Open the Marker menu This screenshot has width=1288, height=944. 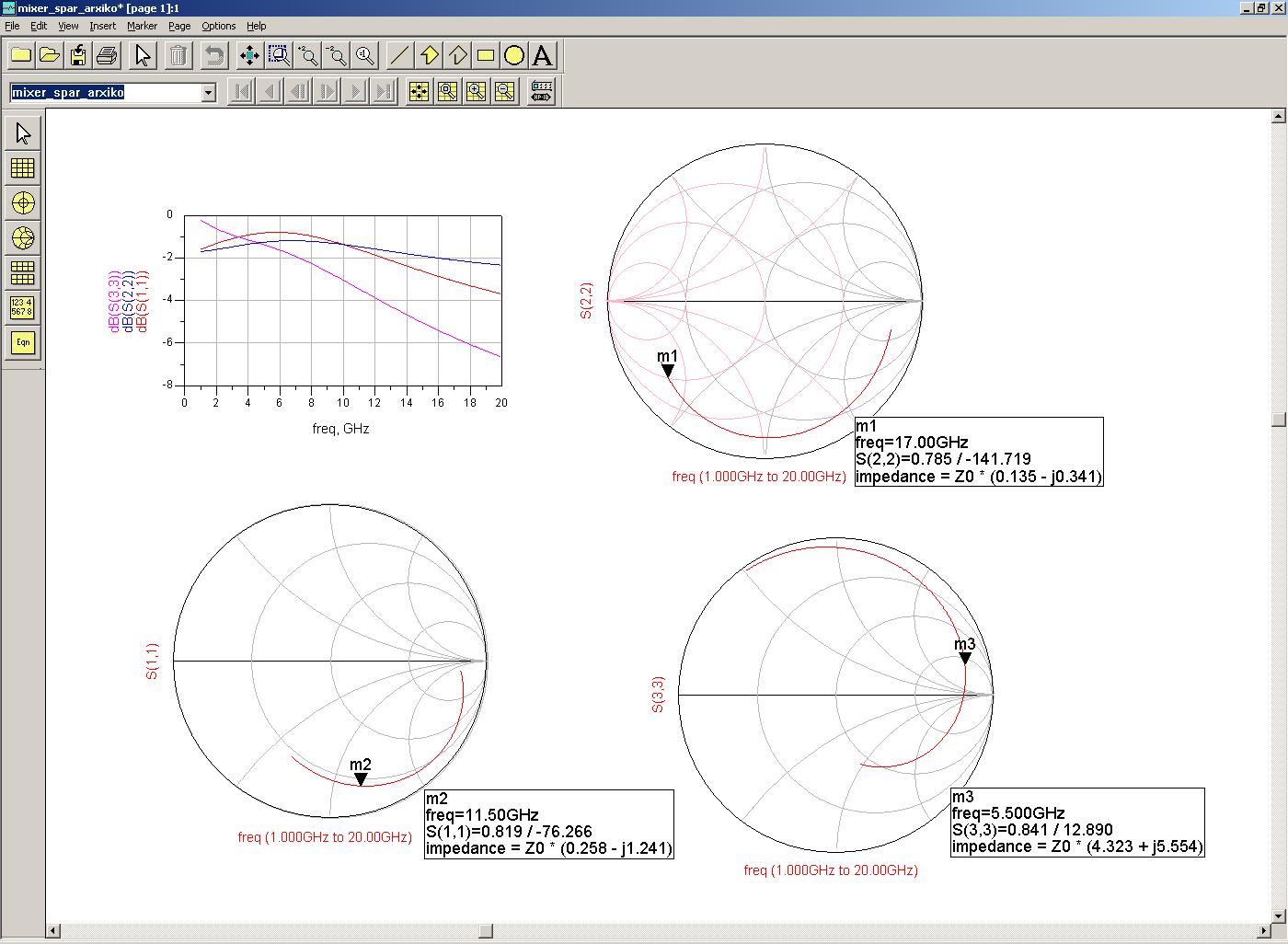point(142,26)
